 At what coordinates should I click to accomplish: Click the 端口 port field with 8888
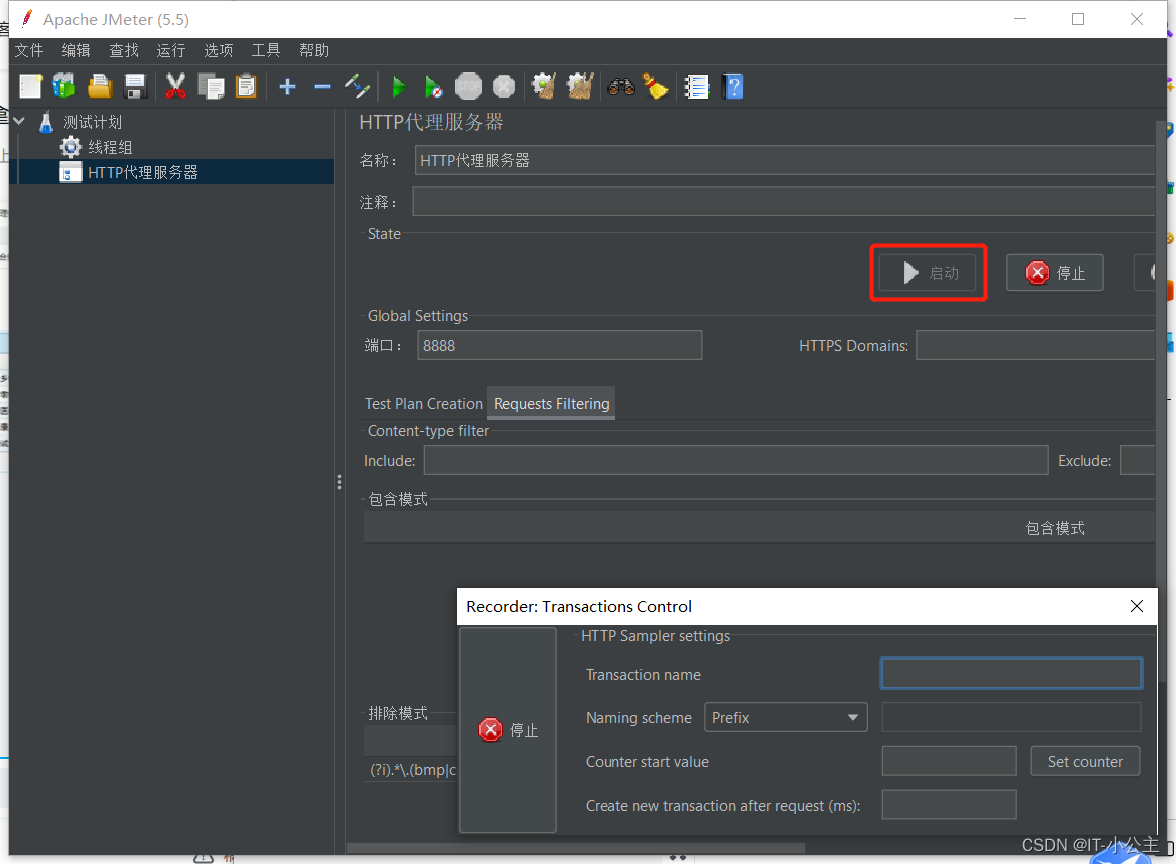pyautogui.click(x=560, y=346)
